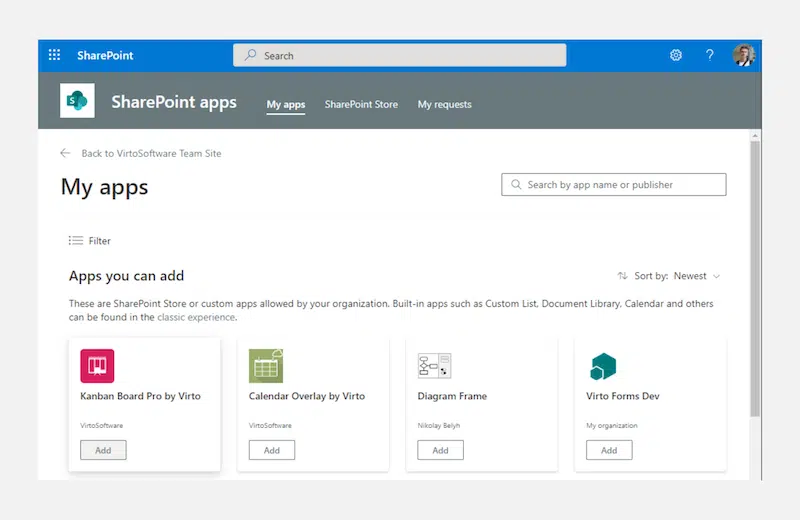This screenshot has width=800, height=520.
Task: Click the SharePoint apps logo tile
Action: click(x=77, y=101)
